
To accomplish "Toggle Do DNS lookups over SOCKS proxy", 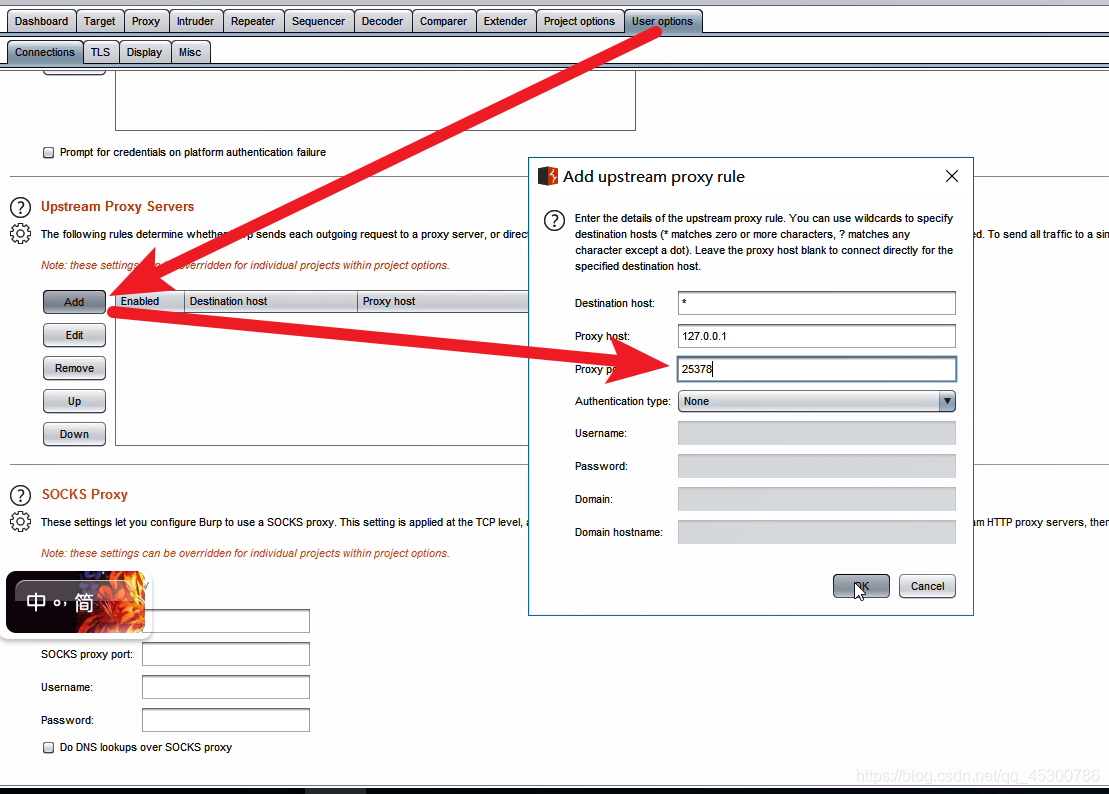I will tap(48, 747).
